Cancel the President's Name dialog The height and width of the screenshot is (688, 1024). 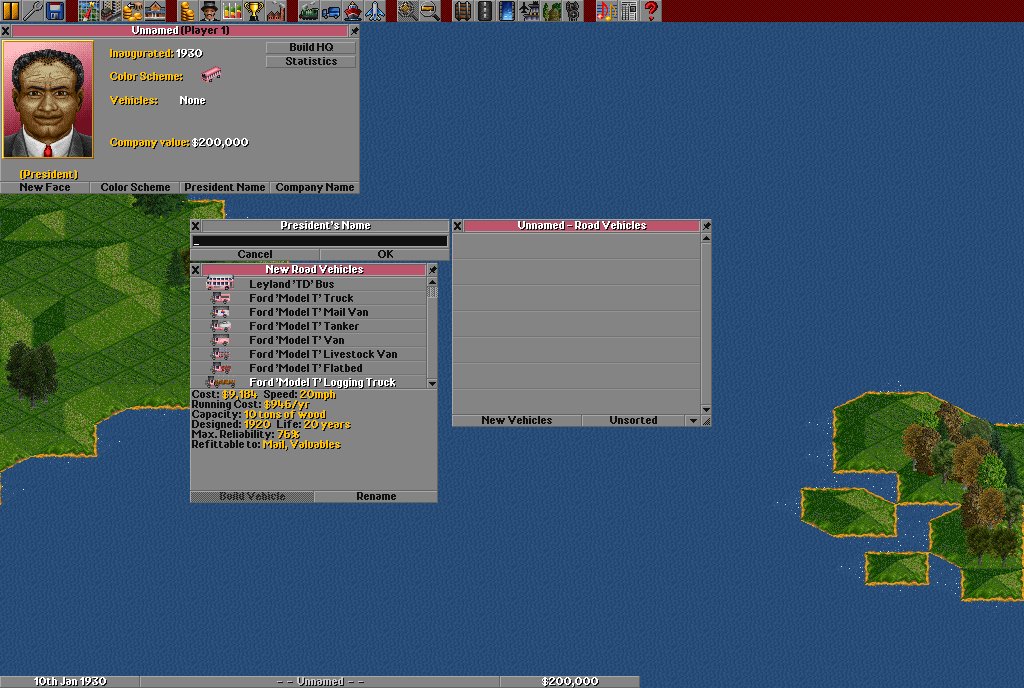click(255, 255)
